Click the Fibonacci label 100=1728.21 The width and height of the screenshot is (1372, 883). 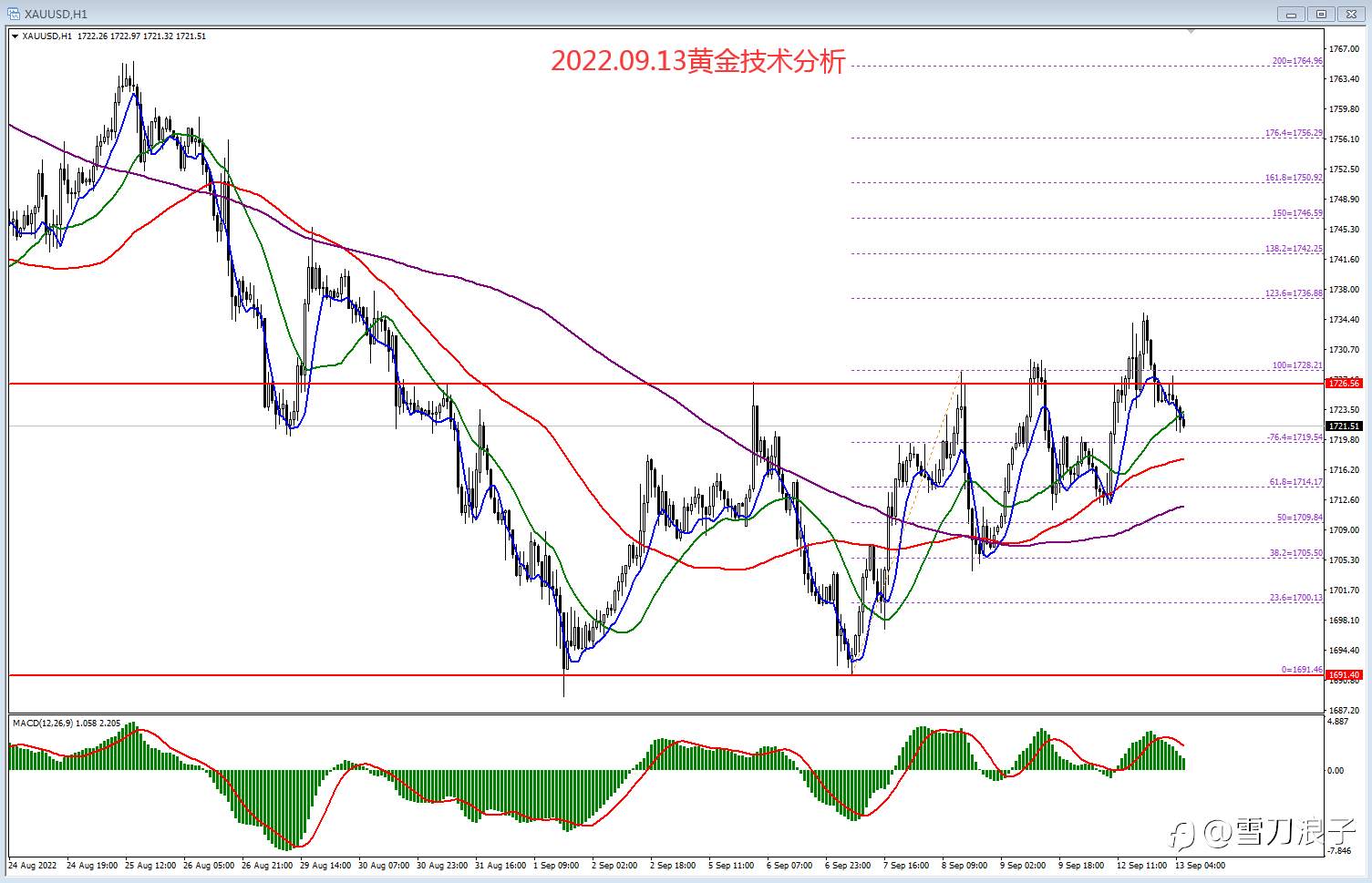(1297, 365)
